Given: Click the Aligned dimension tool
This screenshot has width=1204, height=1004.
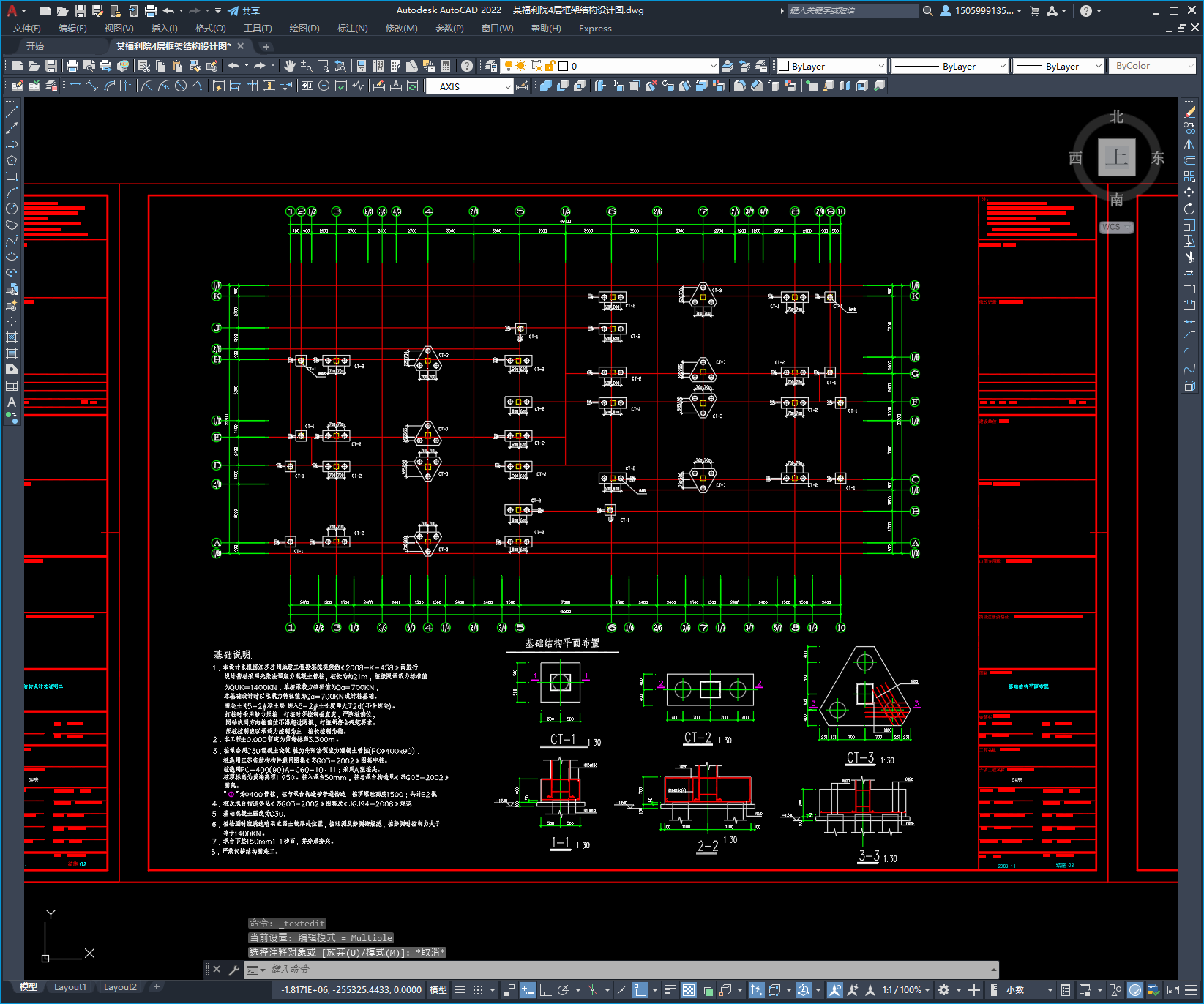Looking at the screenshot, I should [x=92, y=86].
